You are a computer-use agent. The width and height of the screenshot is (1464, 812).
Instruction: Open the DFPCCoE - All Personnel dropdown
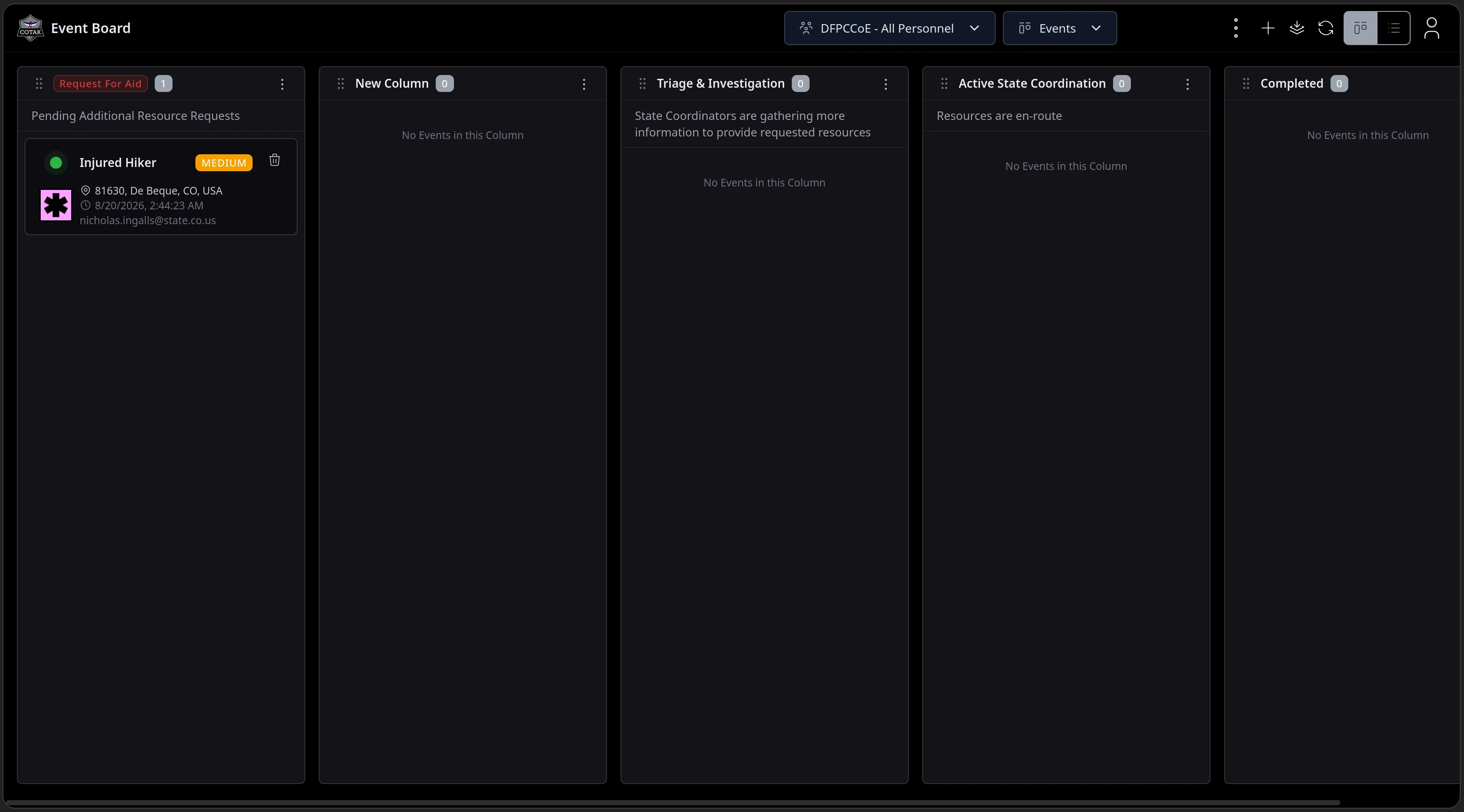pyautogui.click(x=889, y=28)
